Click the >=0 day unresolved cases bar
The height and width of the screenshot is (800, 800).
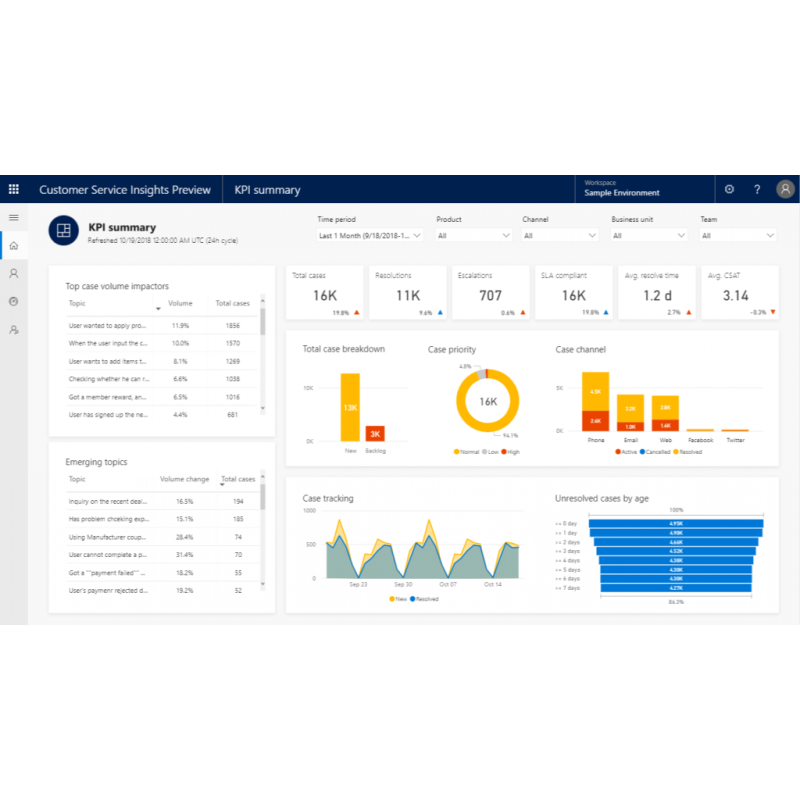pos(676,523)
